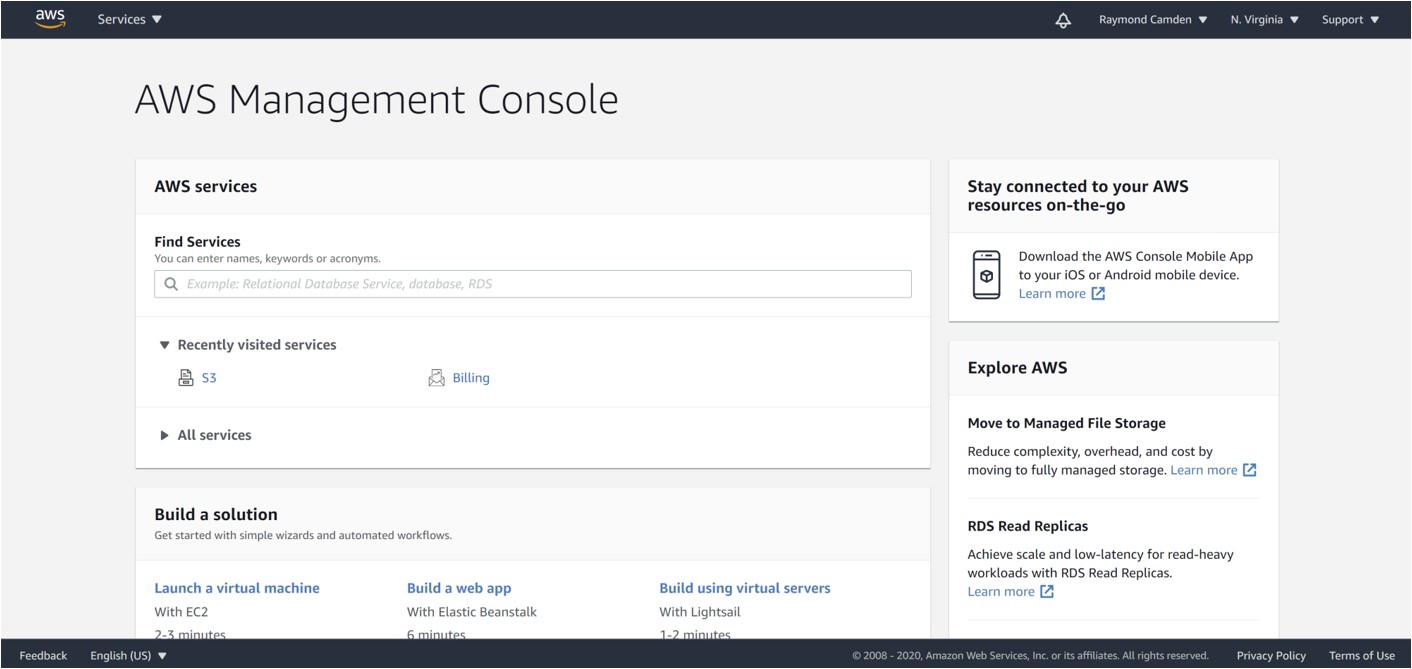Image resolution: width=1412 pixels, height=669 pixels.
Task: Click the Build a solution heading
Action: 216,515
